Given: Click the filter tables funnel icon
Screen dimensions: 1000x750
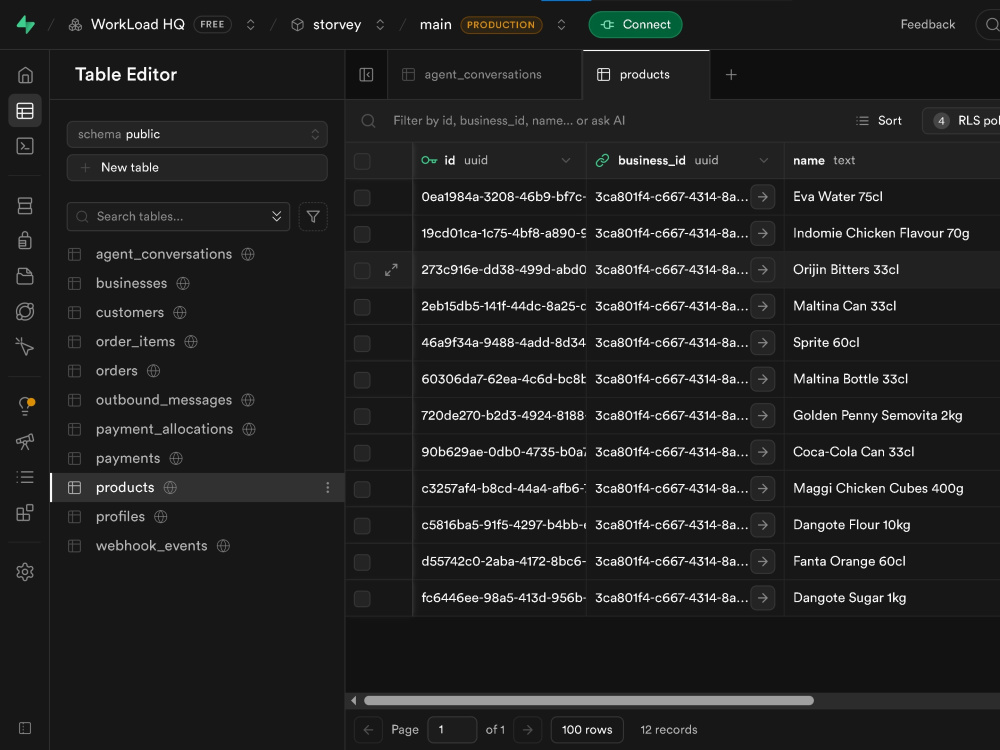Looking at the screenshot, I should click(313, 217).
